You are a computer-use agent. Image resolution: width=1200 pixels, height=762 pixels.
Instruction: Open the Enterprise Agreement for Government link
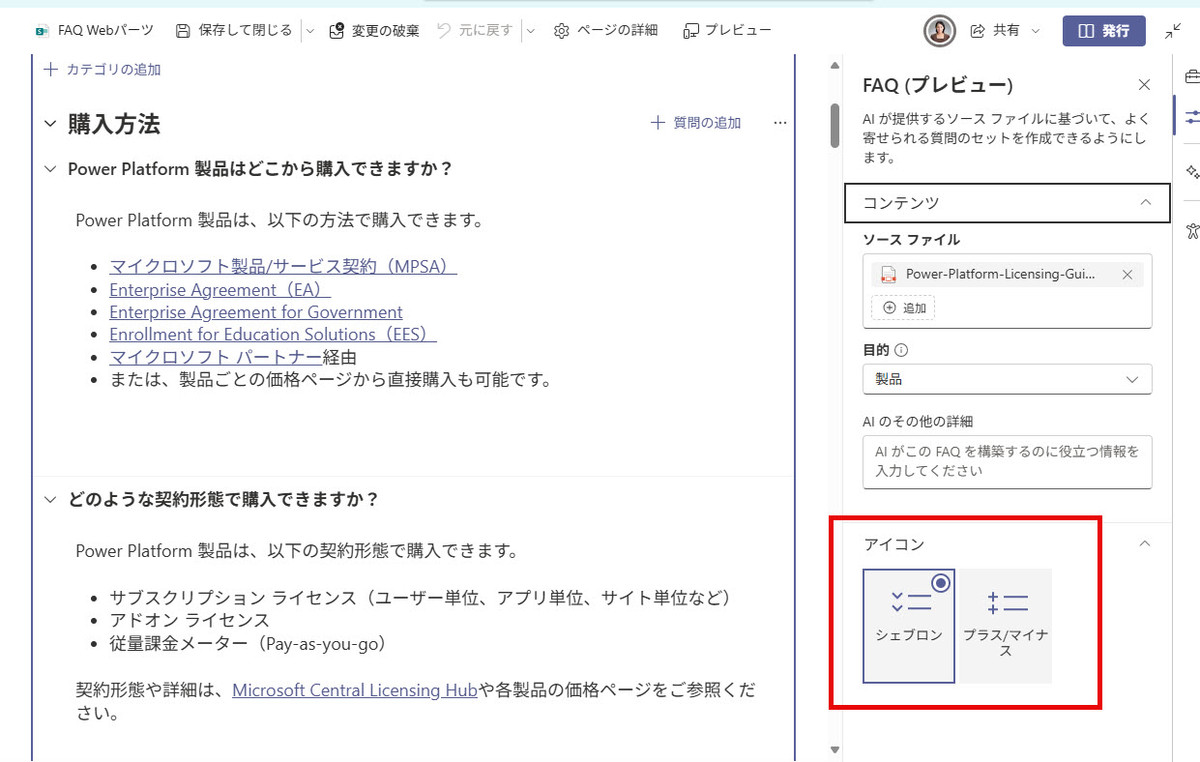(256, 312)
